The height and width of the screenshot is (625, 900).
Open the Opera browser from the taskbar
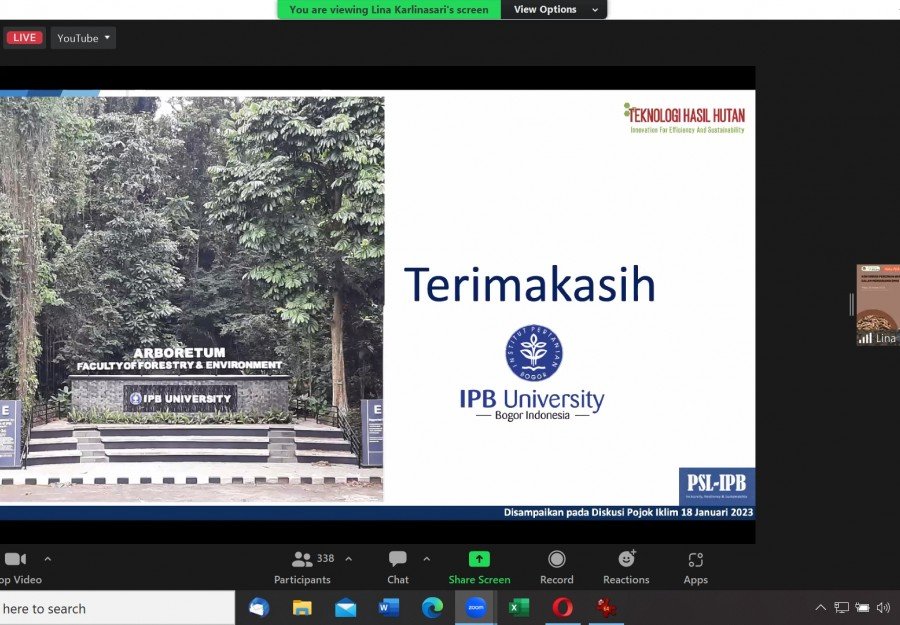pyautogui.click(x=562, y=607)
